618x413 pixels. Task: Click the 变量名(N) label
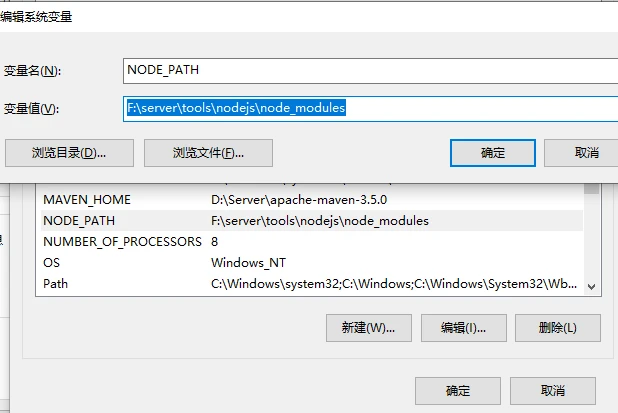tap(32, 71)
